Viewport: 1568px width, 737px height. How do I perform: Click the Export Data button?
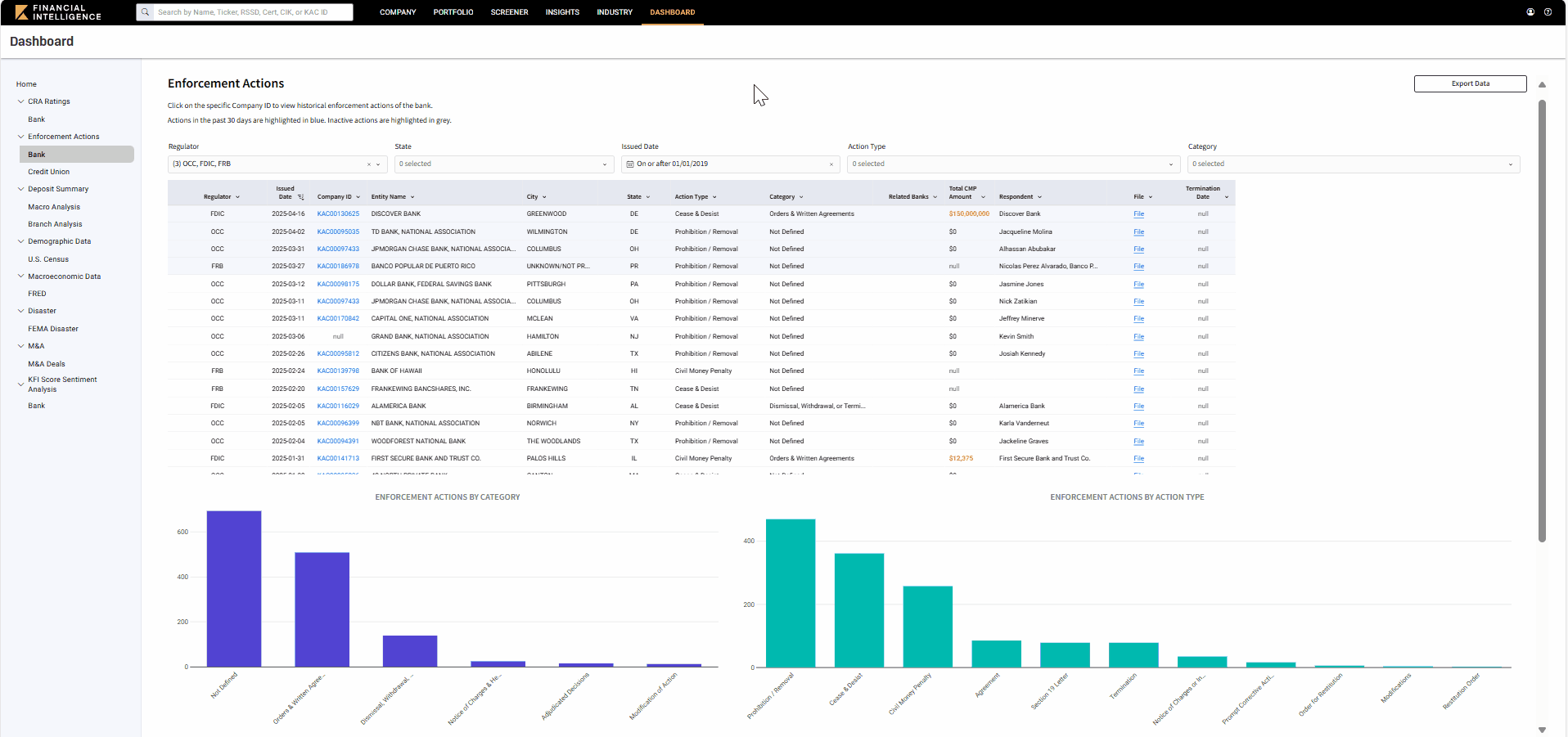pyautogui.click(x=1470, y=83)
